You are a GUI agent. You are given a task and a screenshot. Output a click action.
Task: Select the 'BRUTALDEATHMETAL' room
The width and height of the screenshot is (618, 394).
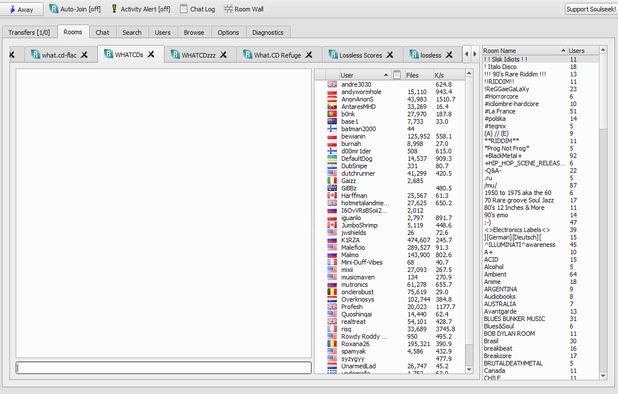[541, 363]
